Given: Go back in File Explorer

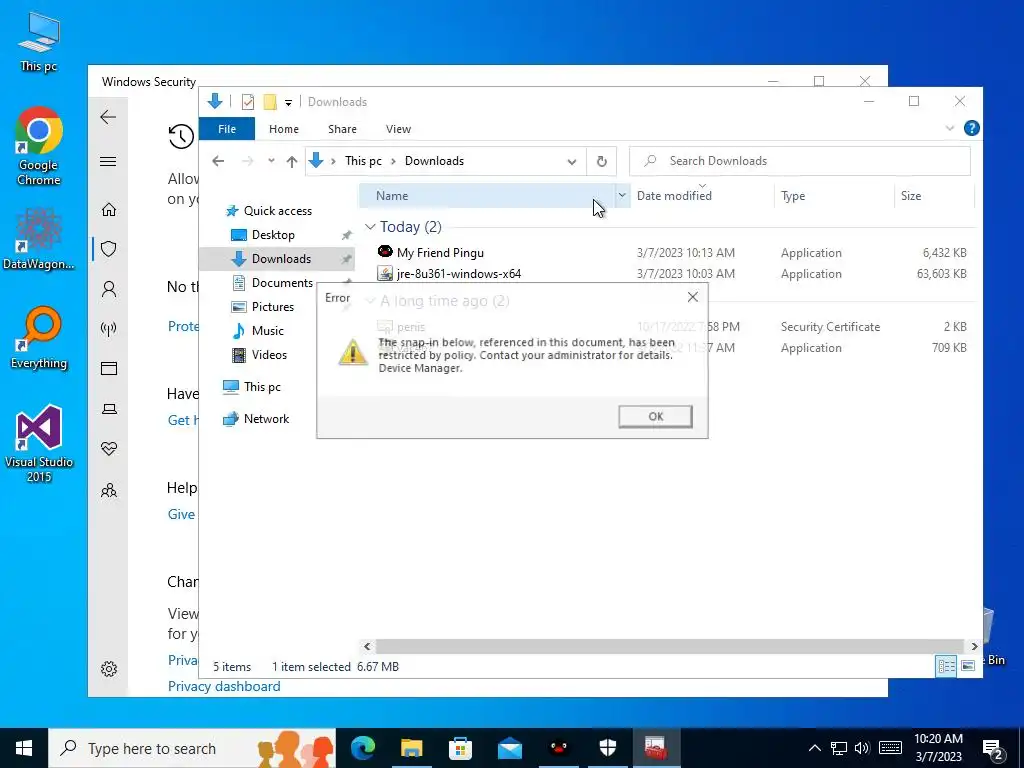Looking at the screenshot, I should [x=218, y=161].
